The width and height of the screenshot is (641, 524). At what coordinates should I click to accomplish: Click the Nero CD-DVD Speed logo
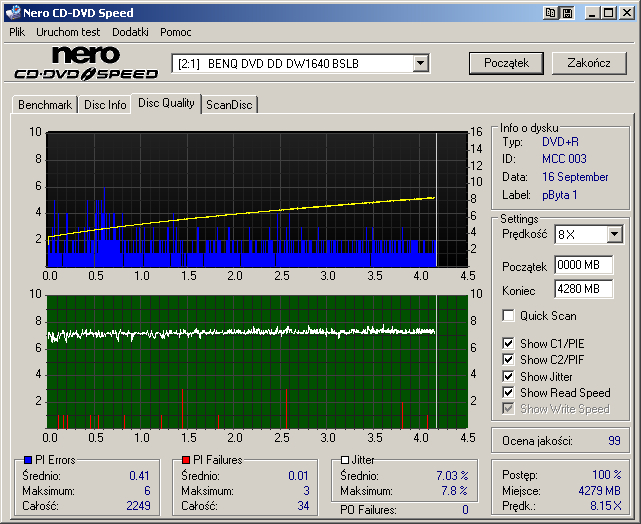(x=86, y=63)
